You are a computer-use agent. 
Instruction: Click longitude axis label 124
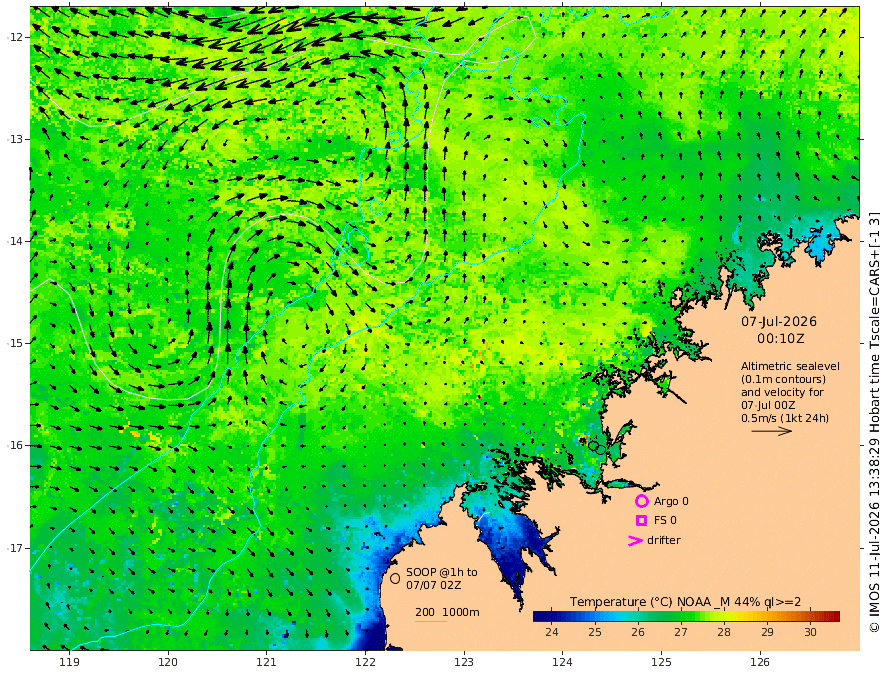coord(562,662)
